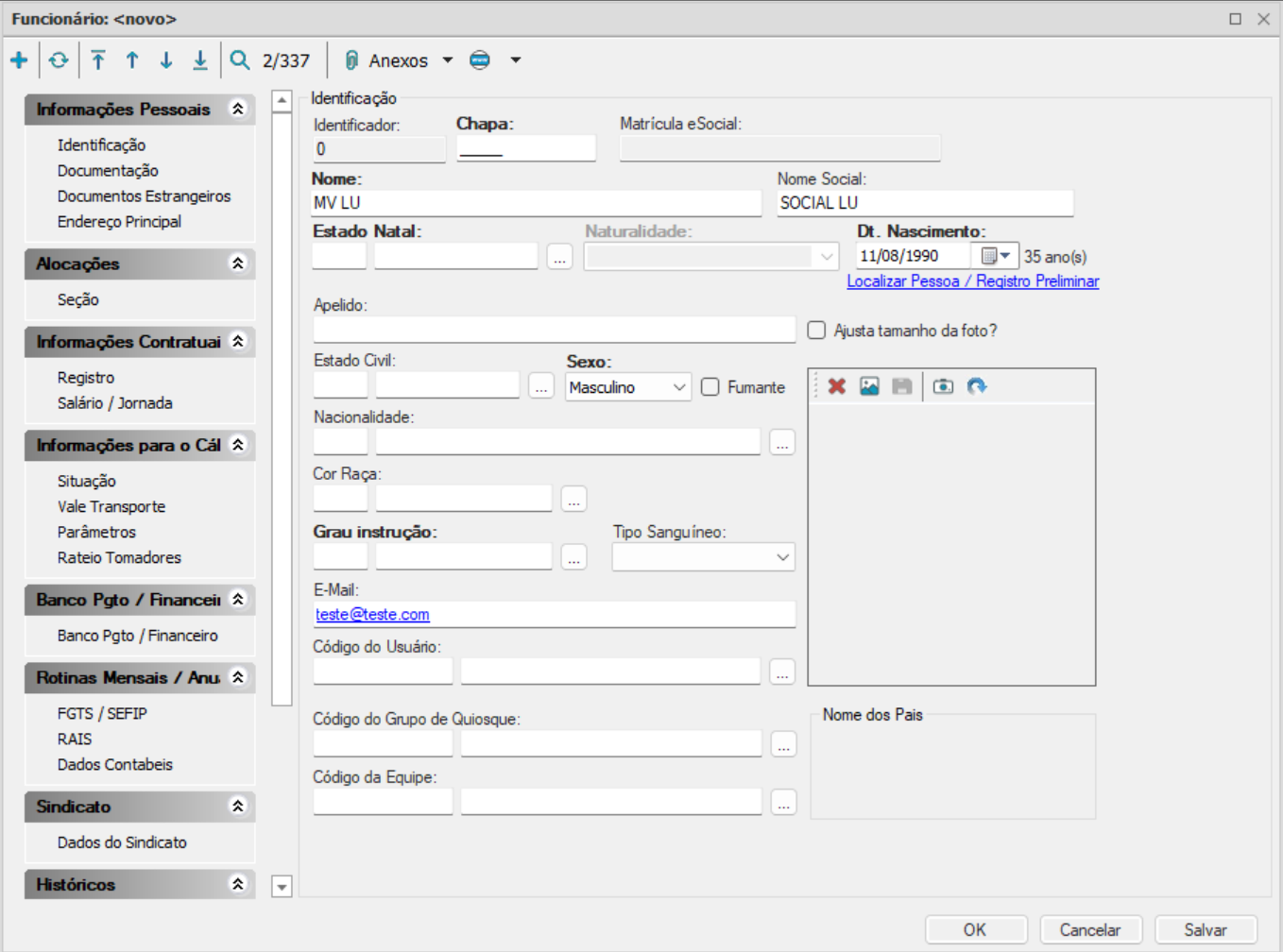Open Registro under Informações Contratuais

click(x=85, y=377)
